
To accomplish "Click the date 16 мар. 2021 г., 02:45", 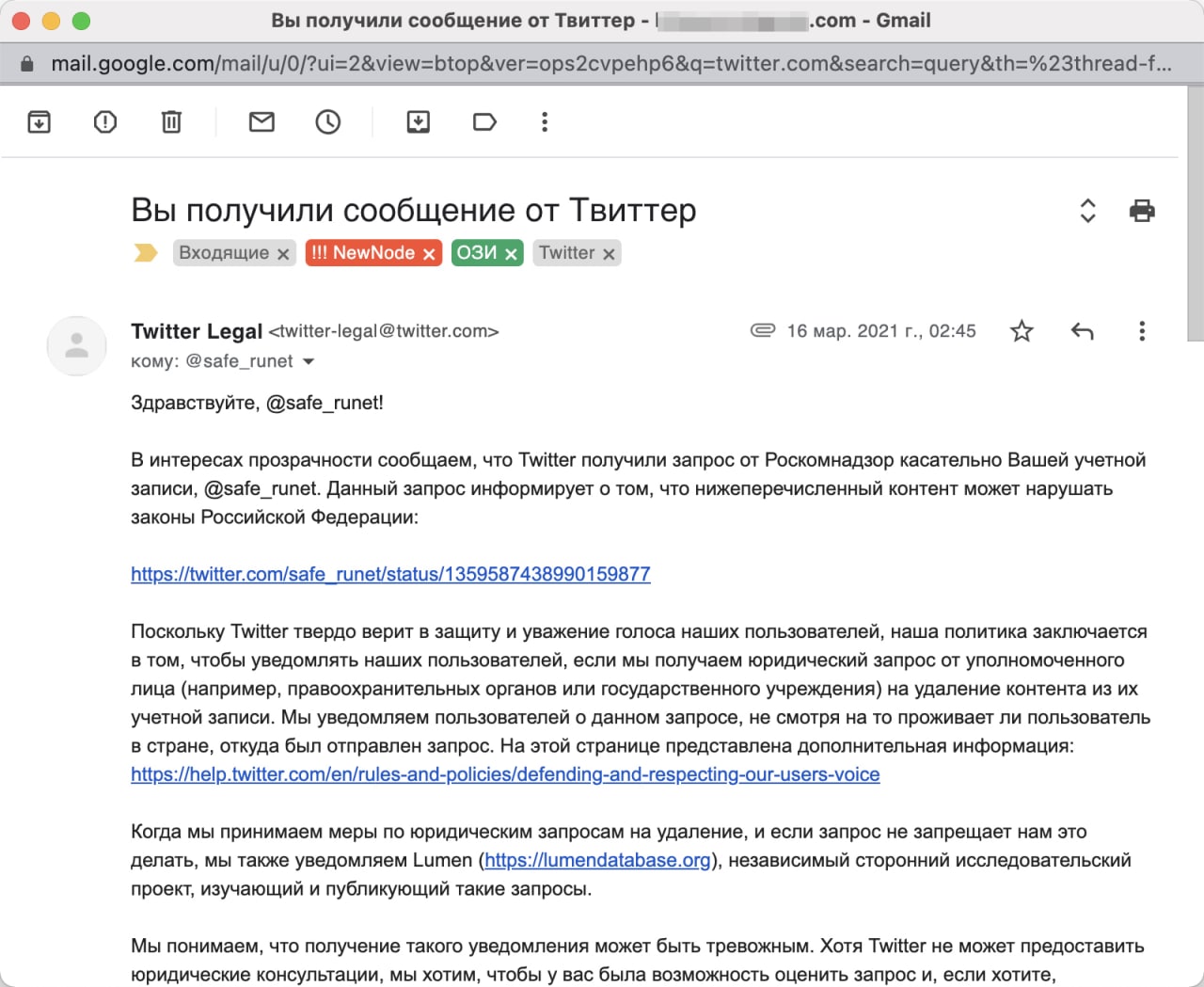I will click(881, 331).
